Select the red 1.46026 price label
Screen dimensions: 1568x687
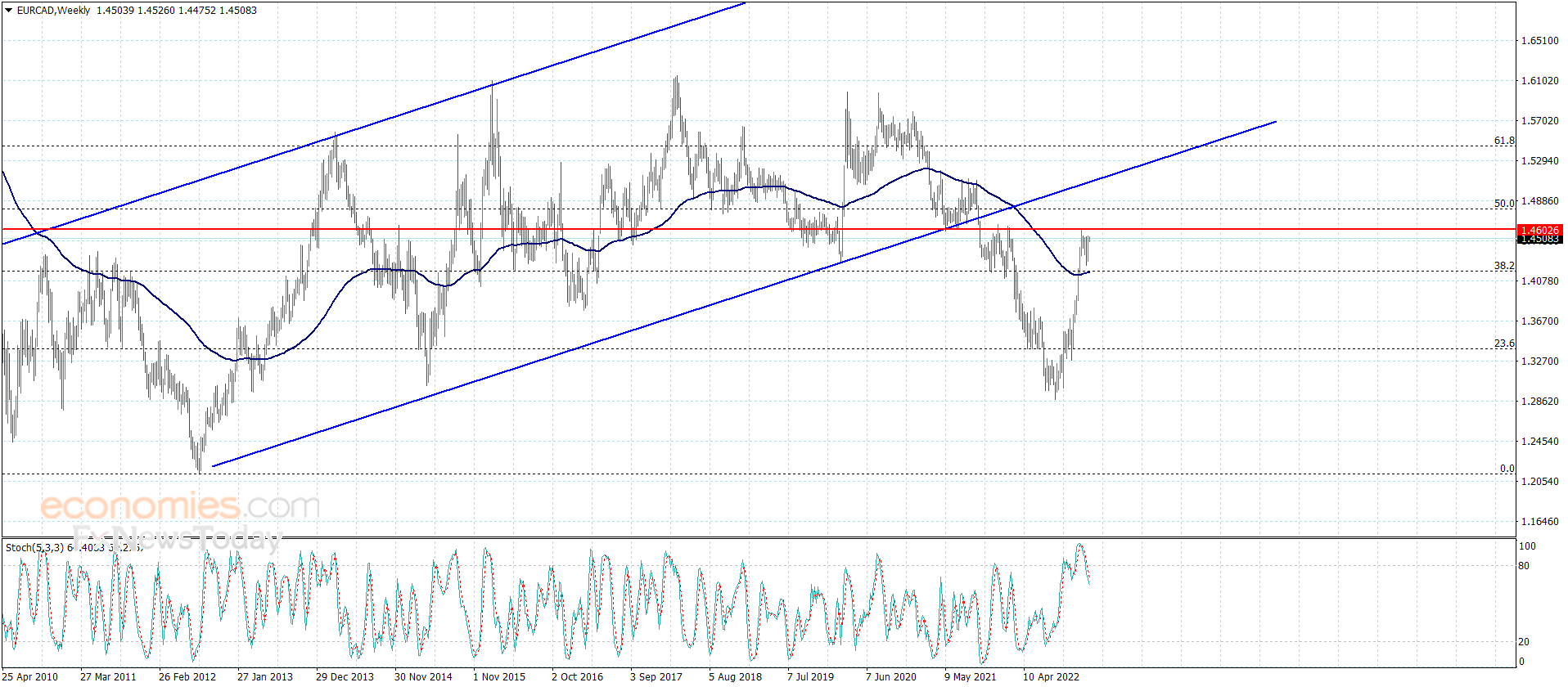pyautogui.click(x=1539, y=230)
